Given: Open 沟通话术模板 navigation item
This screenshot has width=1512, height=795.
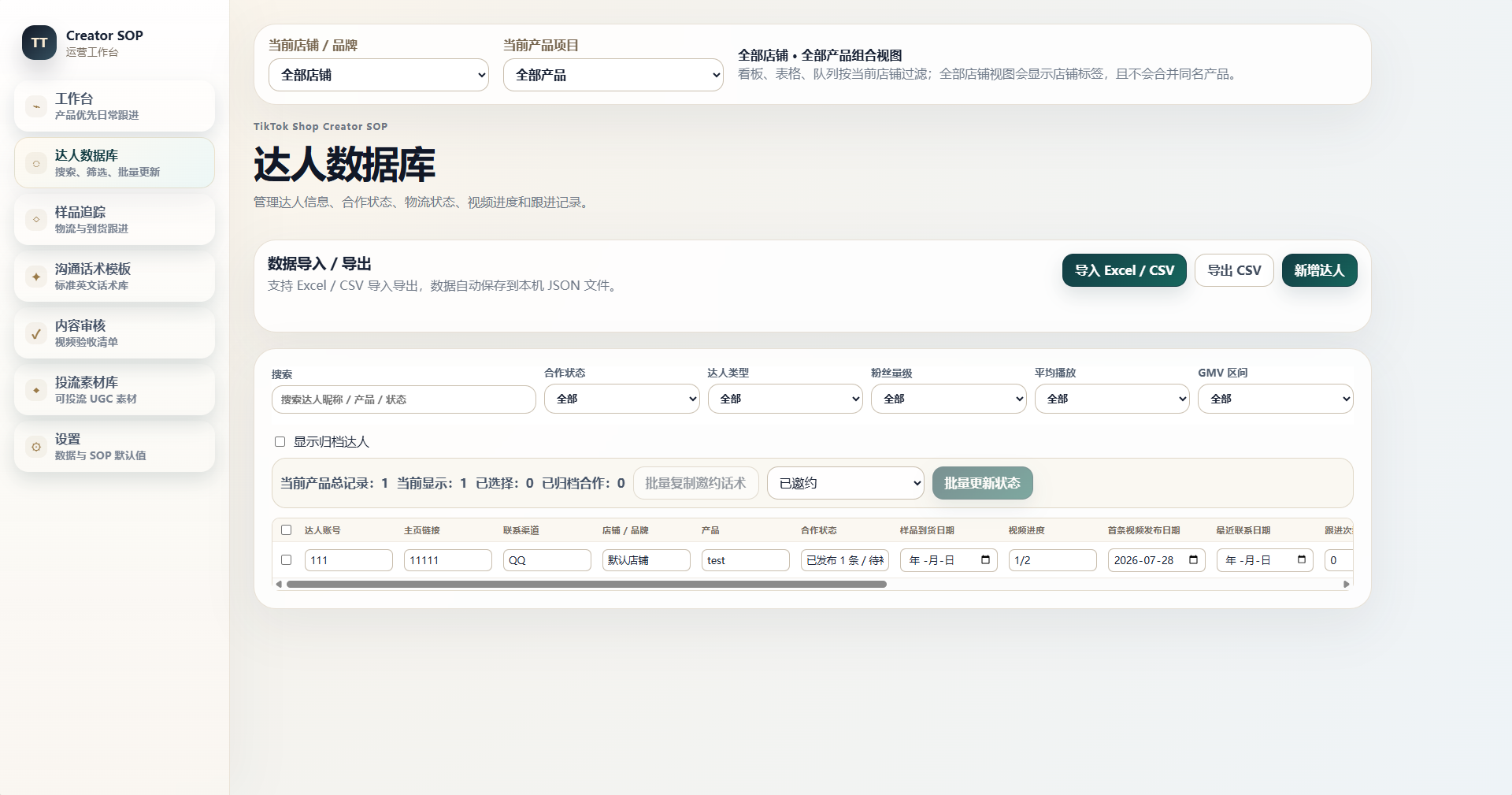Looking at the screenshot, I should coord(114,277).
